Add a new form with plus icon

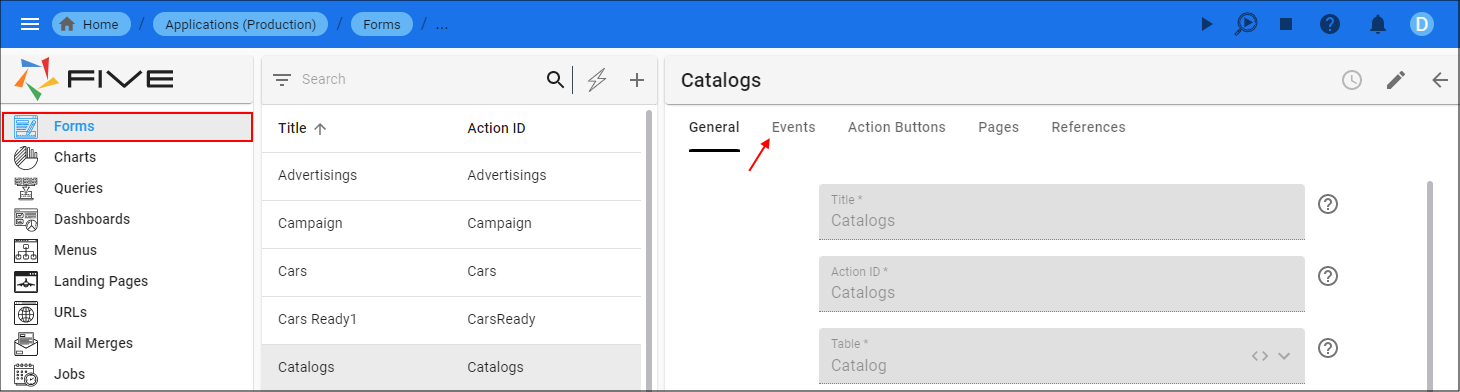(x=637, y=80)
